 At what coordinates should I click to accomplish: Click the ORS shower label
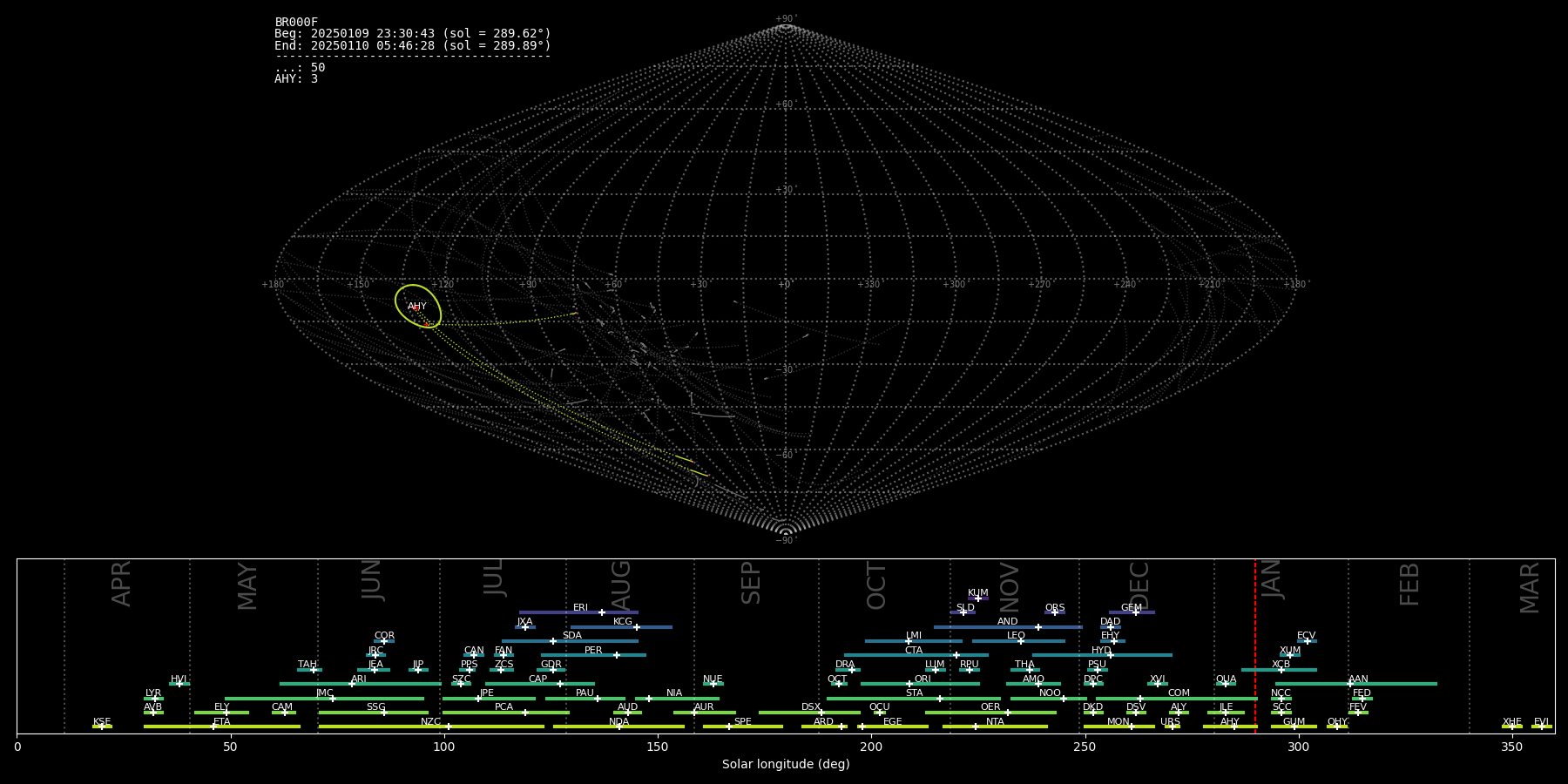pos(1055,608)
